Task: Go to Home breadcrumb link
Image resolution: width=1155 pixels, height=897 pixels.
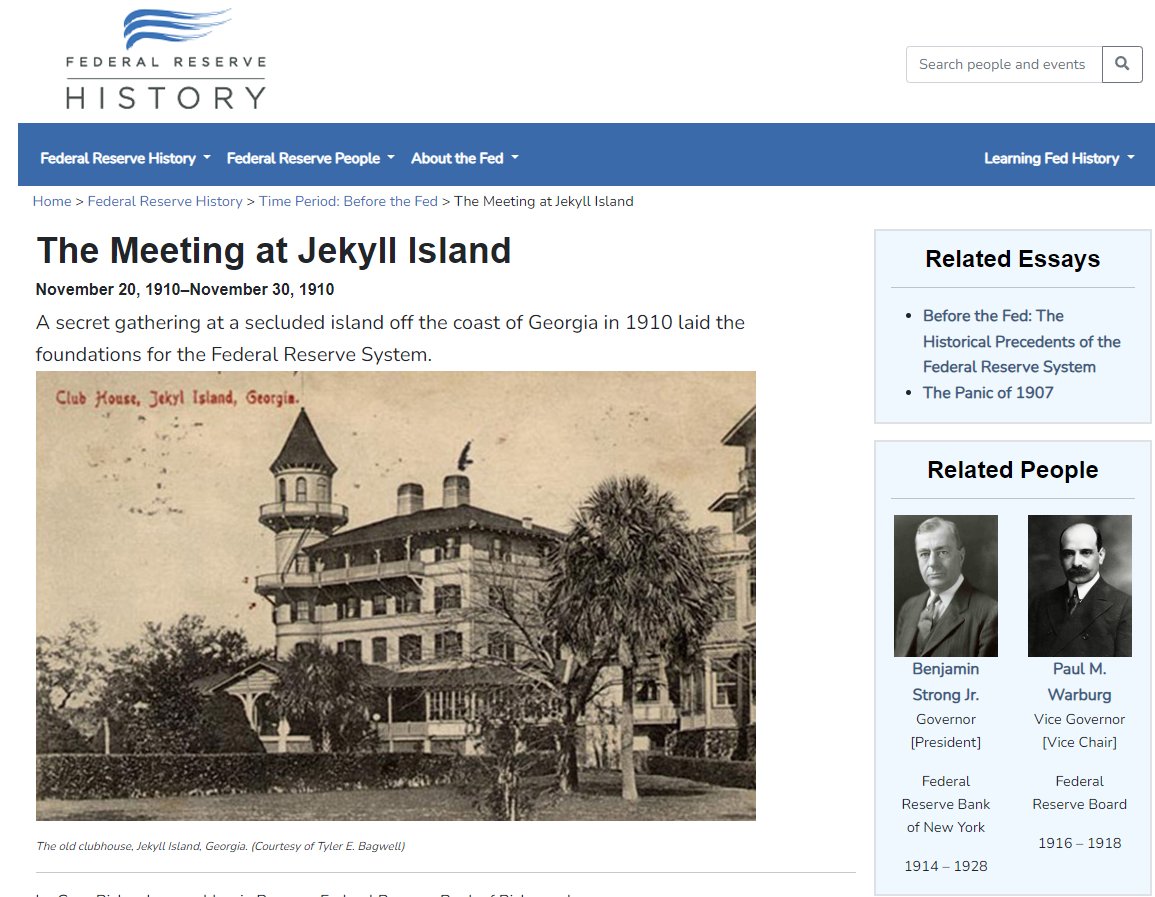Action: [52, 201]
